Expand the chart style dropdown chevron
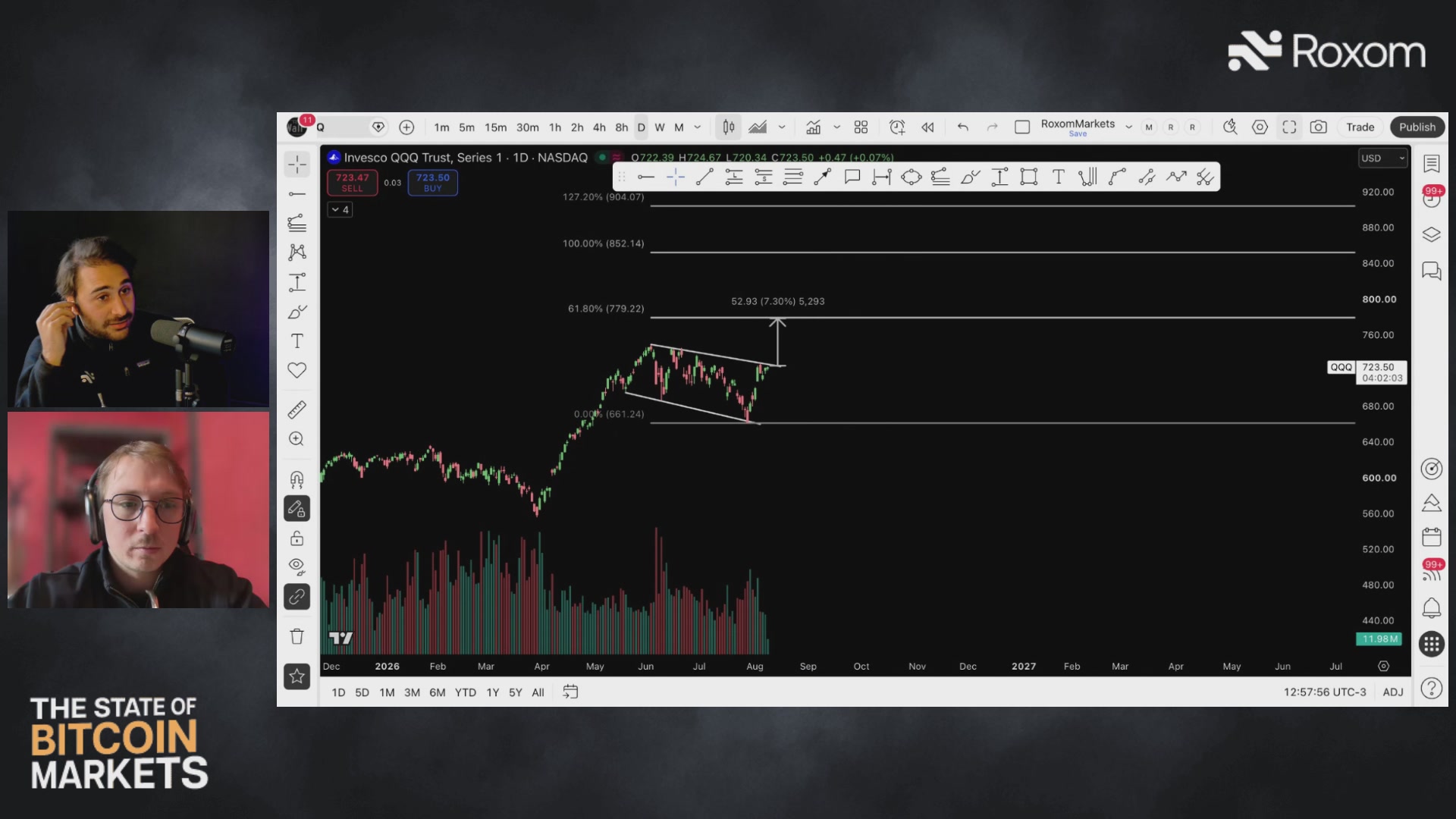Viewport: 1456px width, 819px height. (782, 127)
